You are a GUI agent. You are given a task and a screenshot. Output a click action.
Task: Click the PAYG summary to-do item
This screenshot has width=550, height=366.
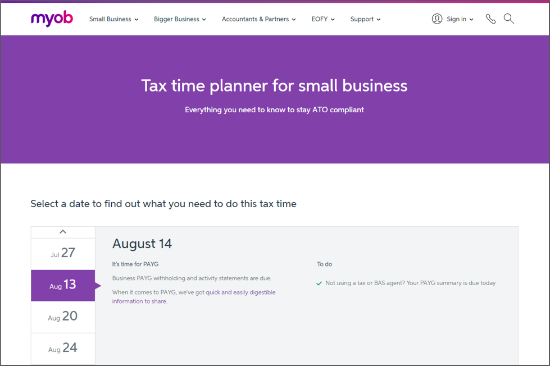click(x=410, y=283)
